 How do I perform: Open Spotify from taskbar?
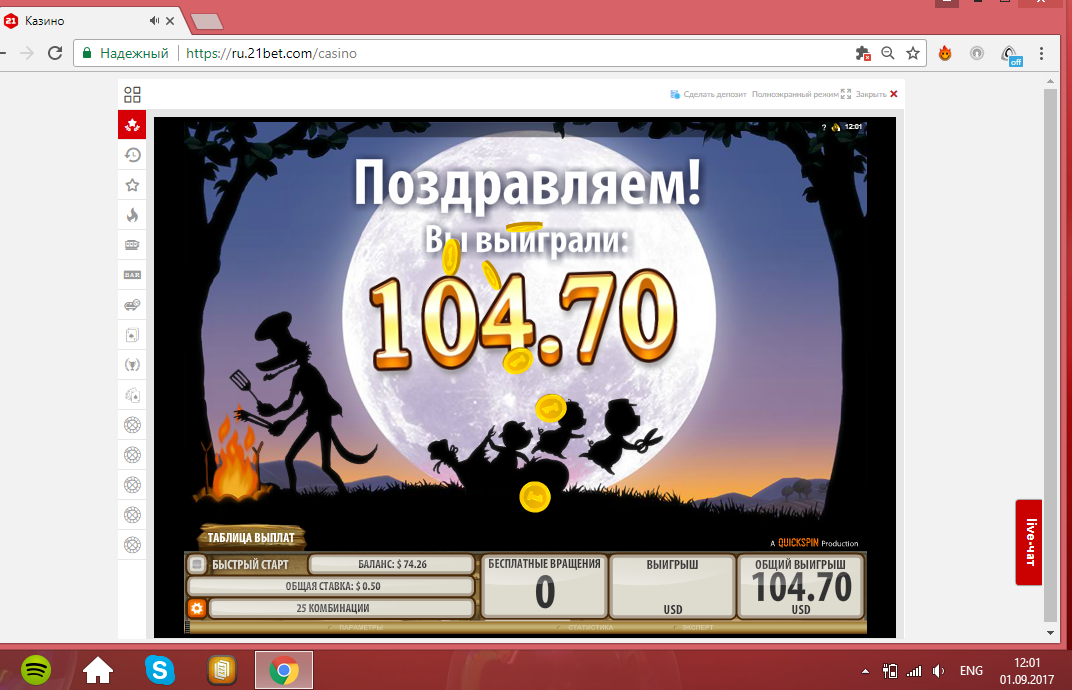coord(36,670)
